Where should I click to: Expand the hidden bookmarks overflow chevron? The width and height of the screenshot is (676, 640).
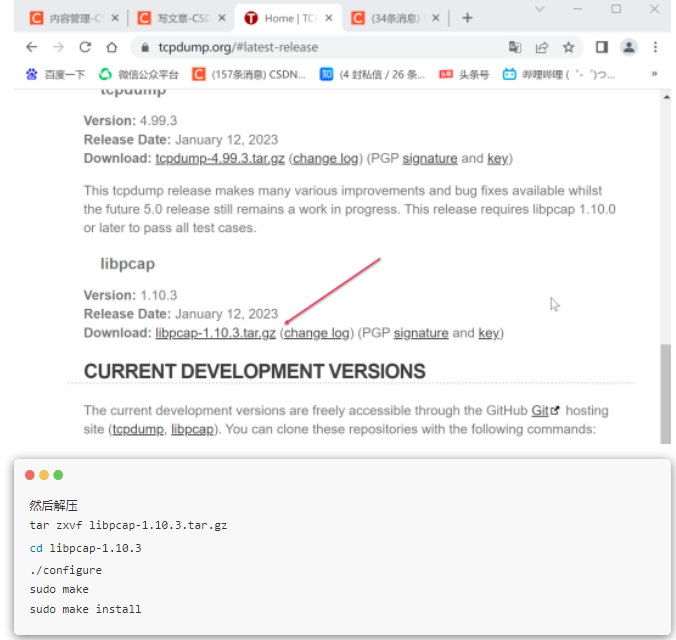coord(655,74)
